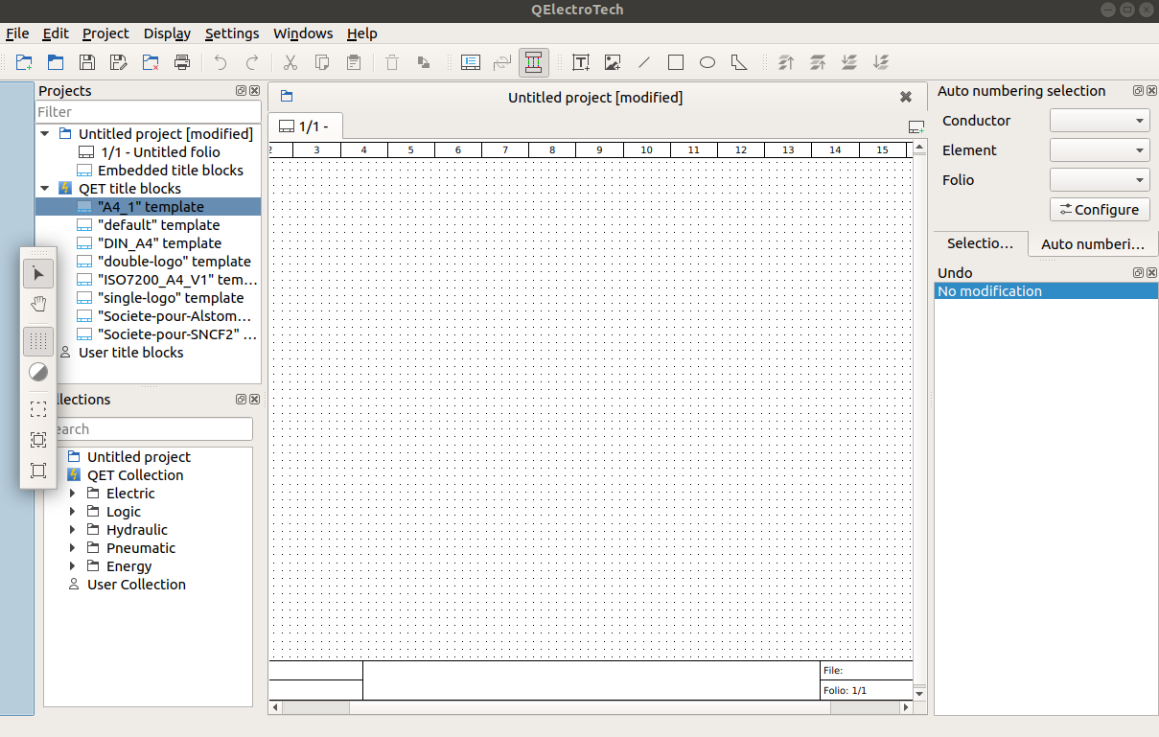Click the Configure button
The image size is (1159, 737).
tap(1100, 210)
